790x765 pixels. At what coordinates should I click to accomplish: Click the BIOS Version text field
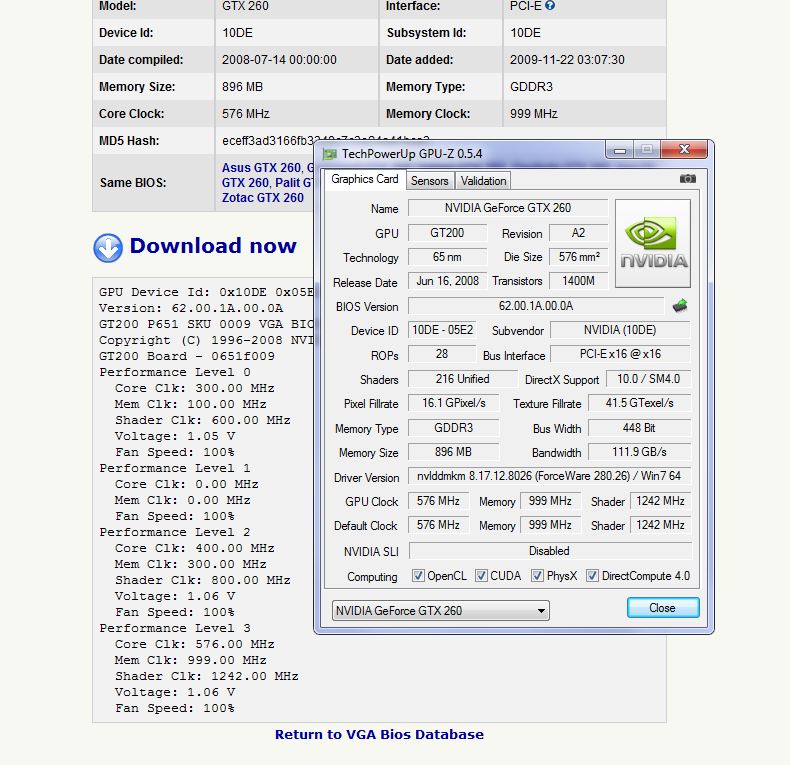pos(535,306)
